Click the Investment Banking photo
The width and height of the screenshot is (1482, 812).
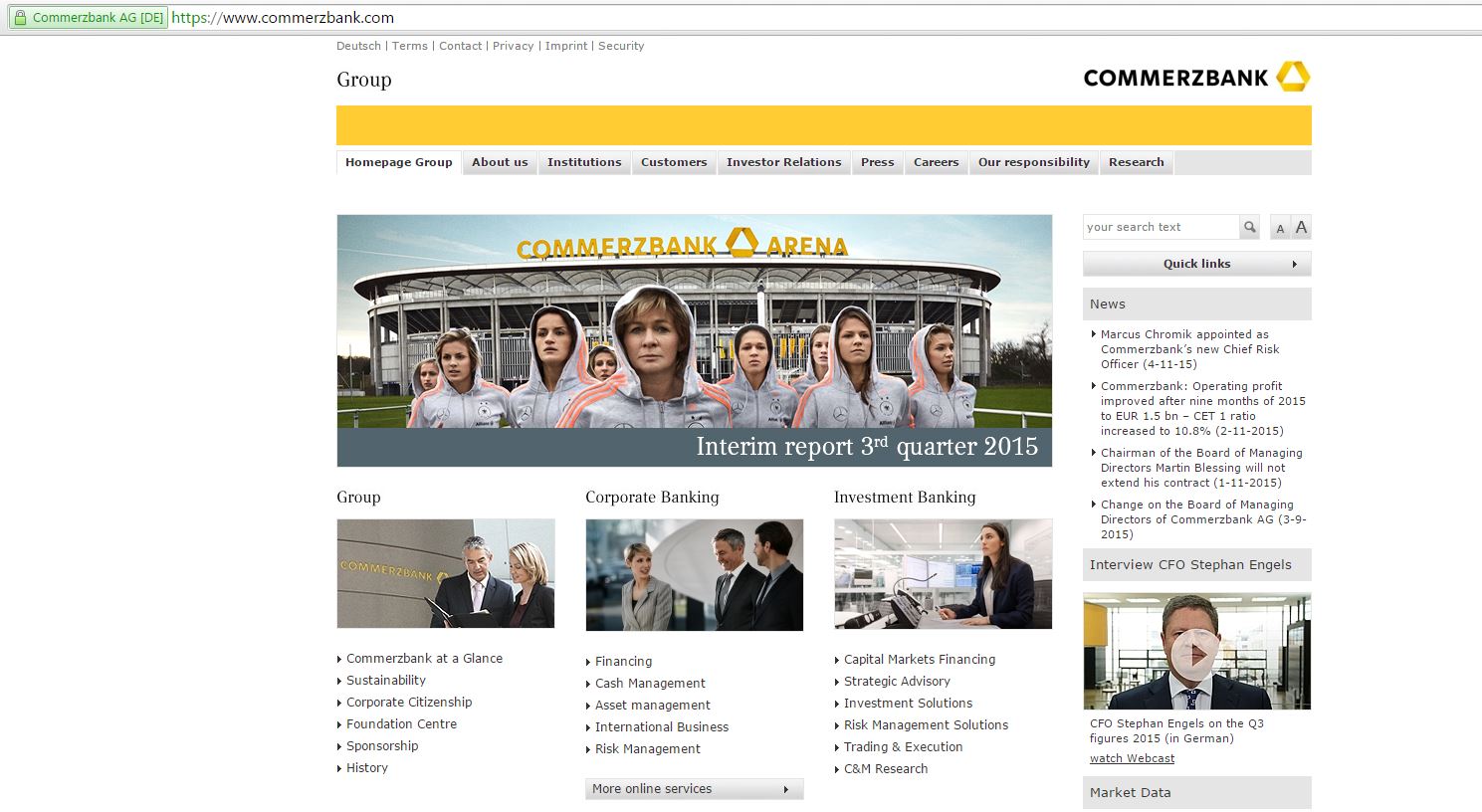point(944,573)
